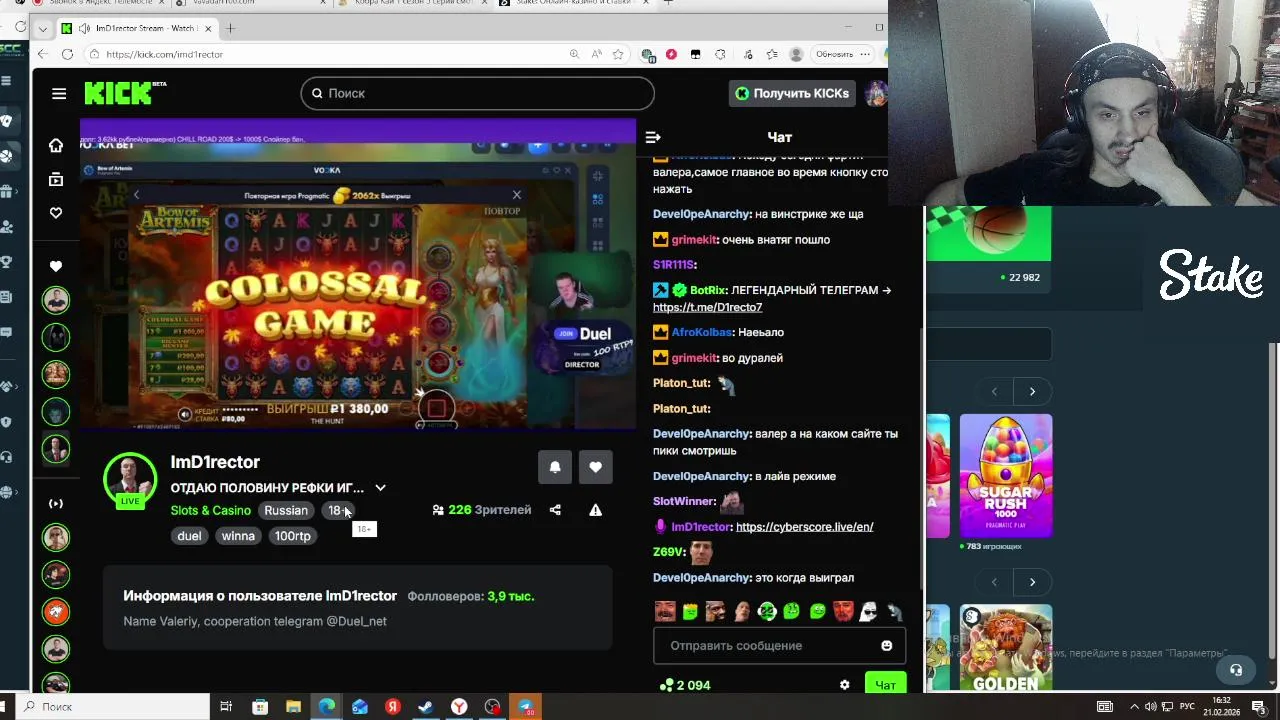Switch to the Кобра Кай background tab

411,3
